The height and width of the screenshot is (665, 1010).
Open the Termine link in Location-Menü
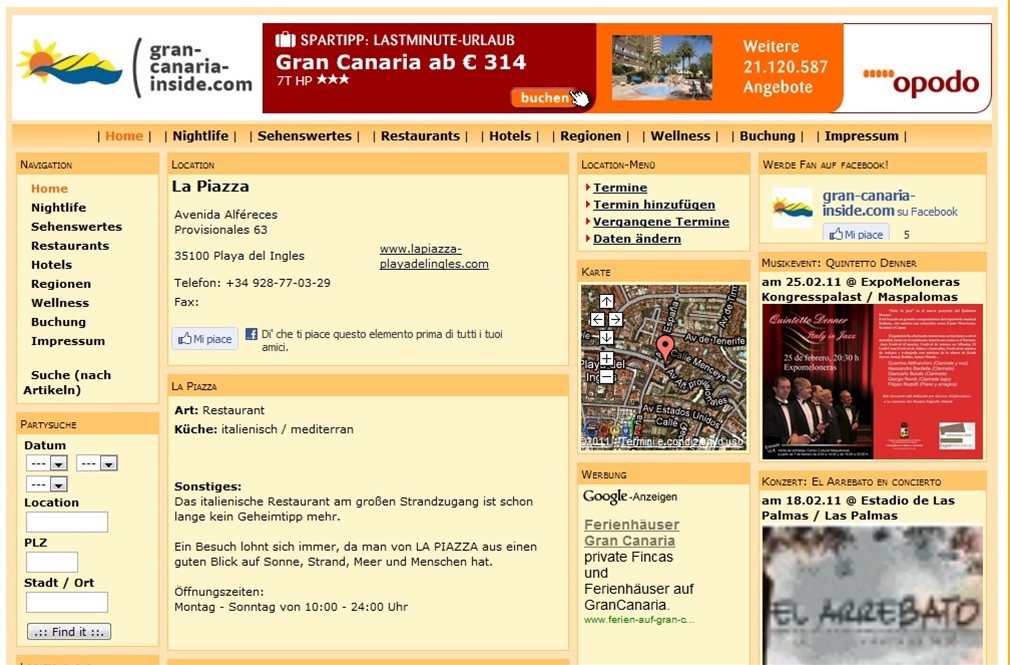click(x=620, y=188)
